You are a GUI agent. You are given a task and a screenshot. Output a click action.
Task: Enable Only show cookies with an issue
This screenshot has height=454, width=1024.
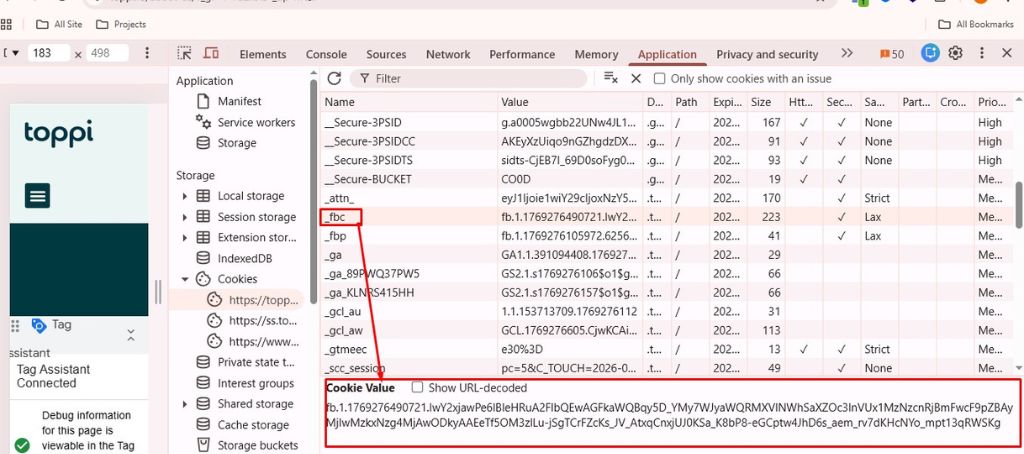pyautogui.click(x=660, y=79)
